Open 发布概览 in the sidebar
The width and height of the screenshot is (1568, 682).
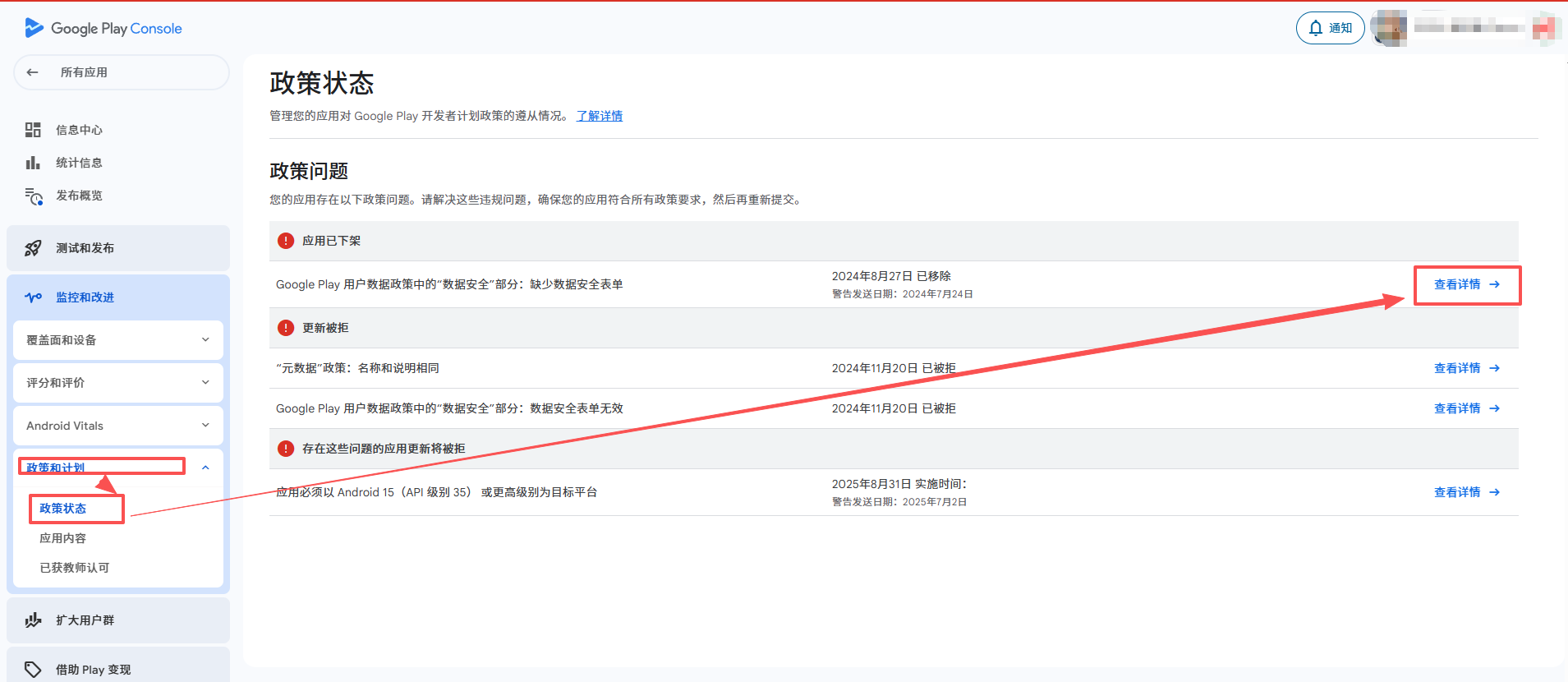click(x=79, y=196)
